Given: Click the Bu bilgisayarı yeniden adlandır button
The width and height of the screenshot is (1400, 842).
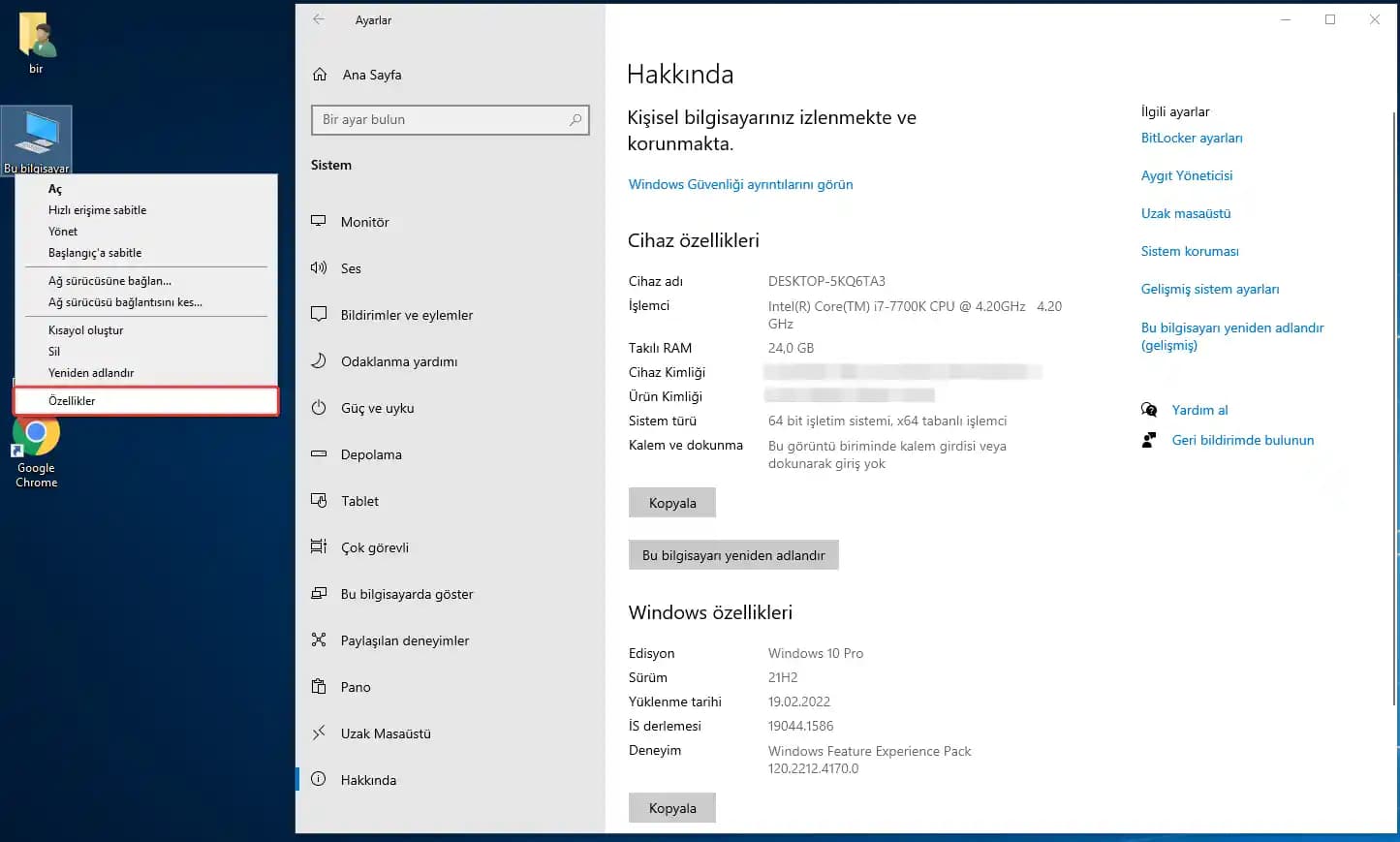Looking at the screenshot, I should (x=733, y=554).
